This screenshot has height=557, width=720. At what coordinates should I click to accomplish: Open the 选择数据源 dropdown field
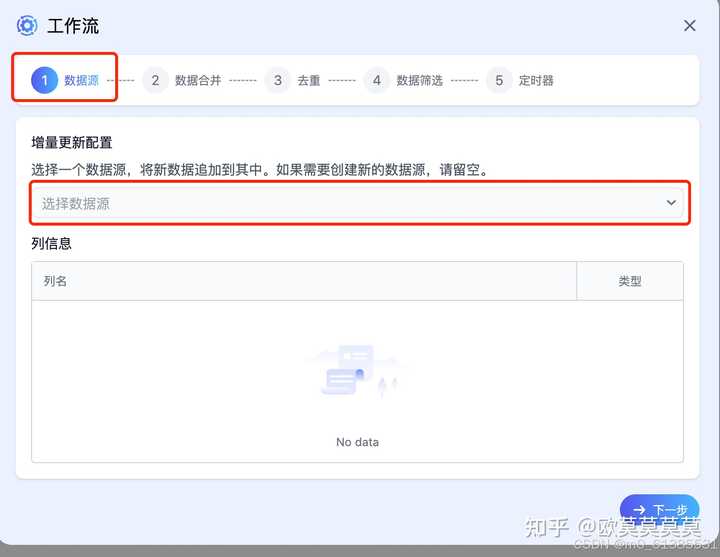tap(360, 203)
